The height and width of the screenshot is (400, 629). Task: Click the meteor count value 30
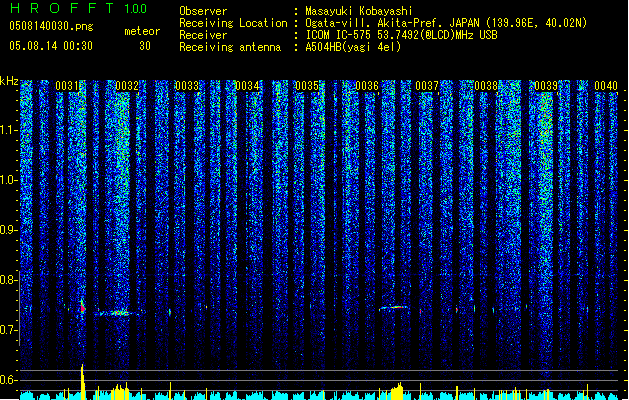(145, 46)
